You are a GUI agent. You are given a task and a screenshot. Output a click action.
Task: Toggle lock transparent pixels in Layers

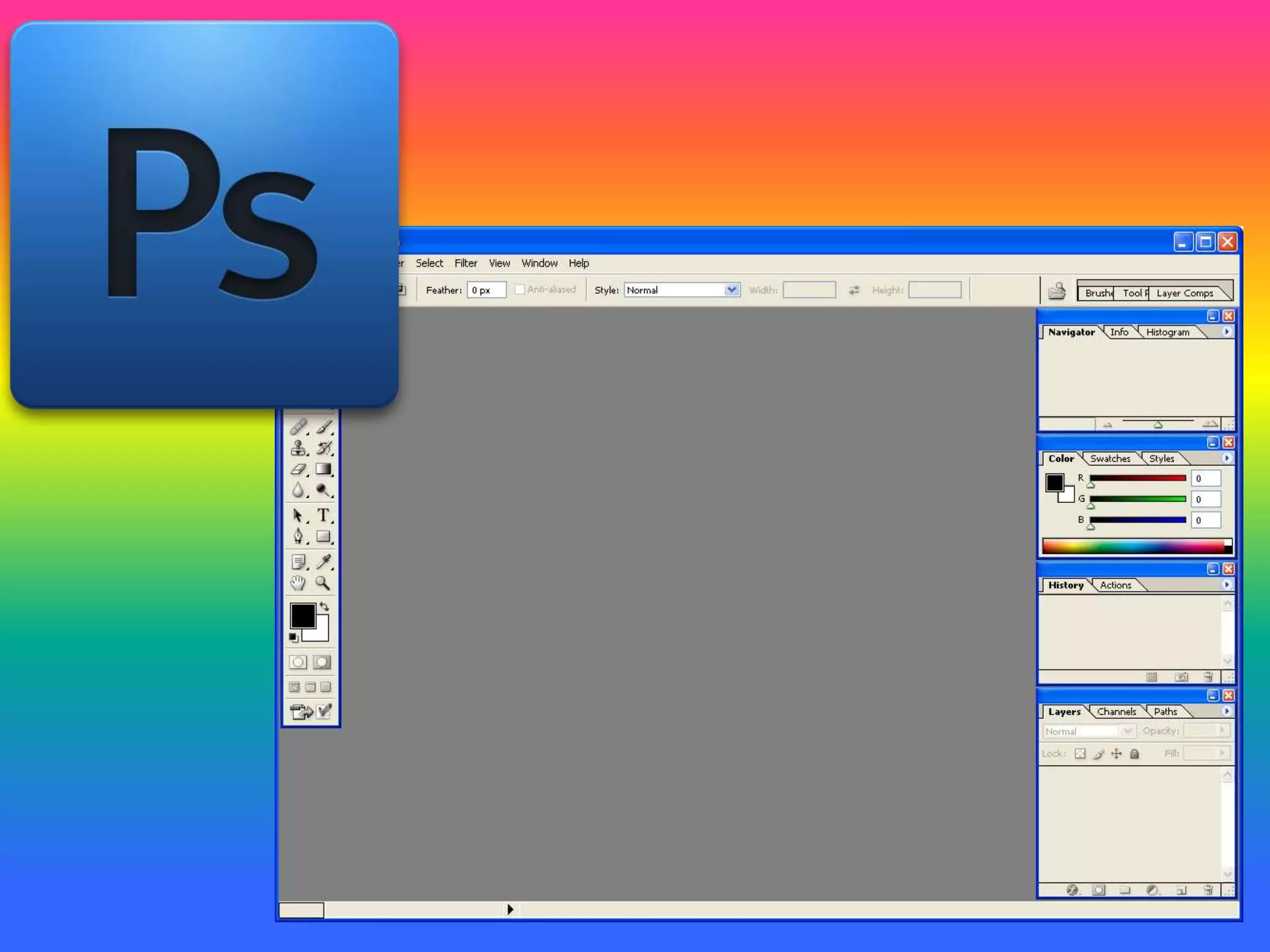pyautogui.click(x=1080, y=754)
